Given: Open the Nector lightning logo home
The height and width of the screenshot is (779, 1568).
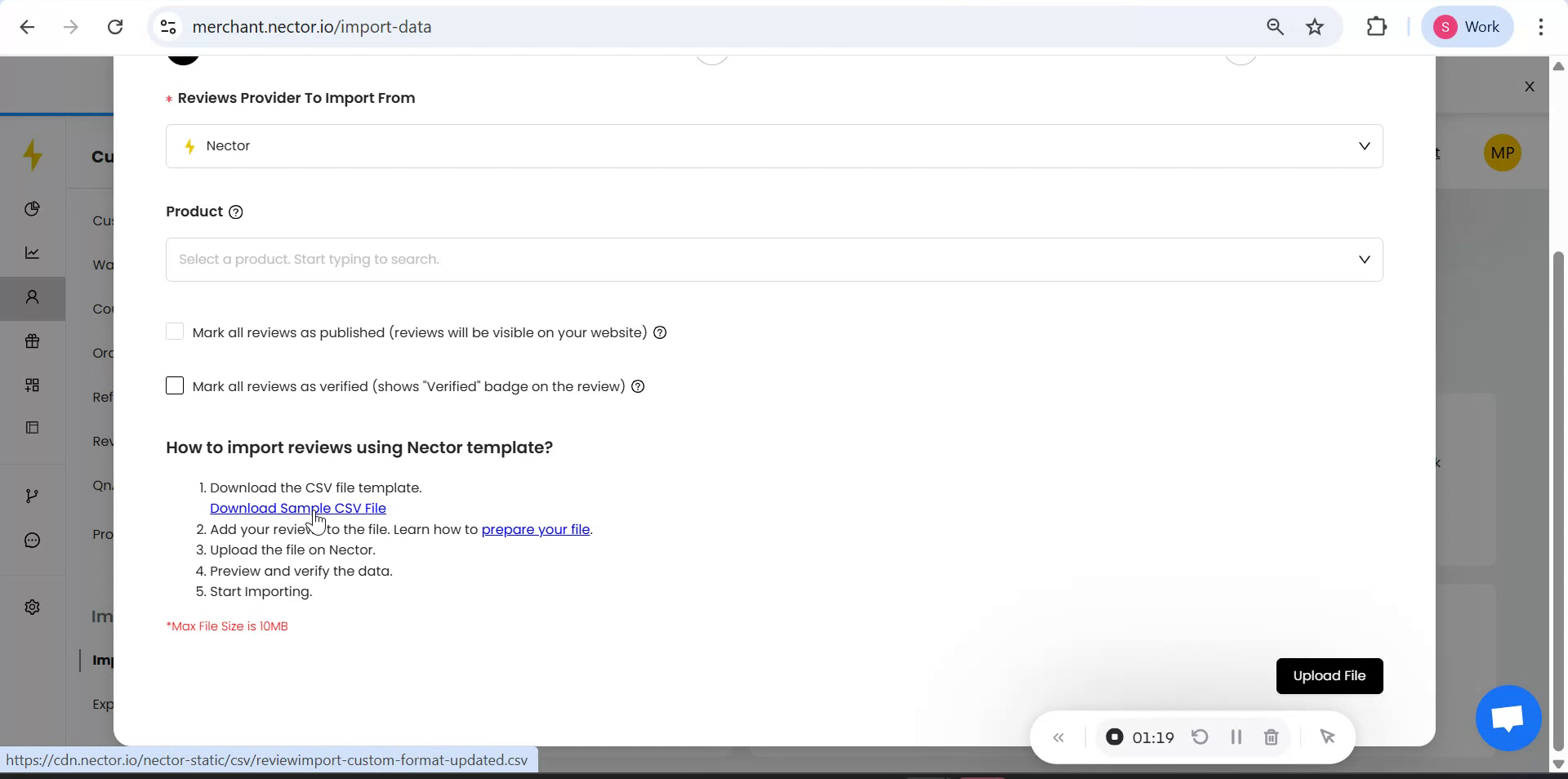Looking at the screenshot, I should (x=32, y=154).
